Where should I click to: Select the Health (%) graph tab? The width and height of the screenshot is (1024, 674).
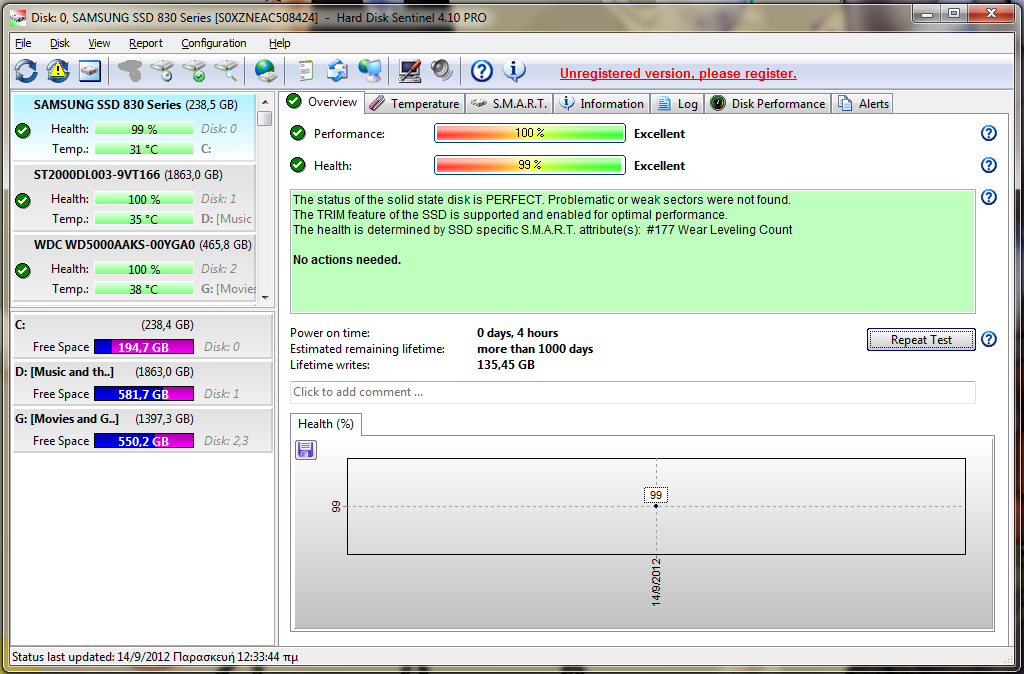tap(325, 424)
